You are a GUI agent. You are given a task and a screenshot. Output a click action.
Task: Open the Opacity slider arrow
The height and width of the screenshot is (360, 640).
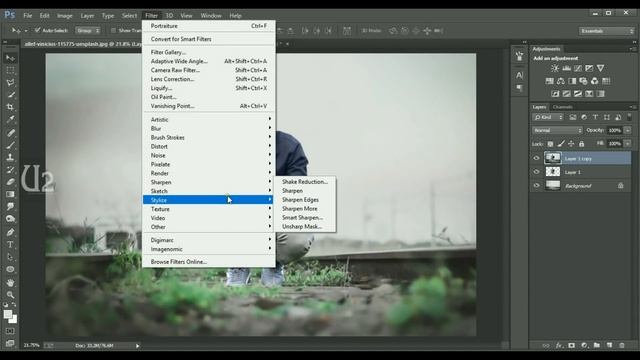click(628, 130)
